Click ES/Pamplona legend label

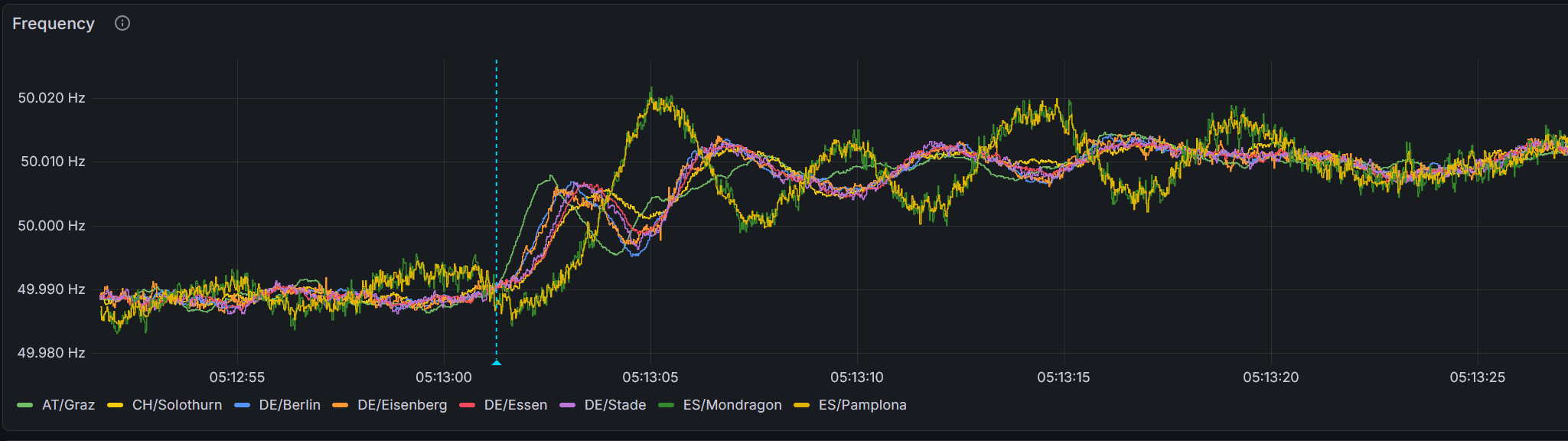tap(862, 405)
